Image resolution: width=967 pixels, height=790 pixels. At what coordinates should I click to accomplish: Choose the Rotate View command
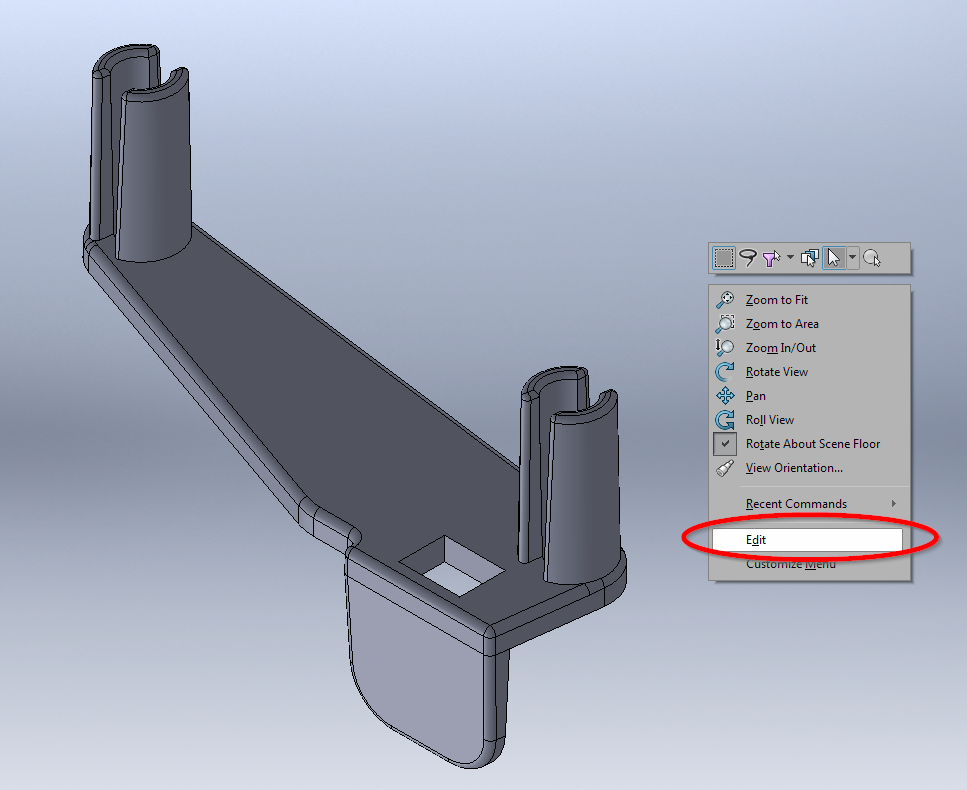(809, 372)
